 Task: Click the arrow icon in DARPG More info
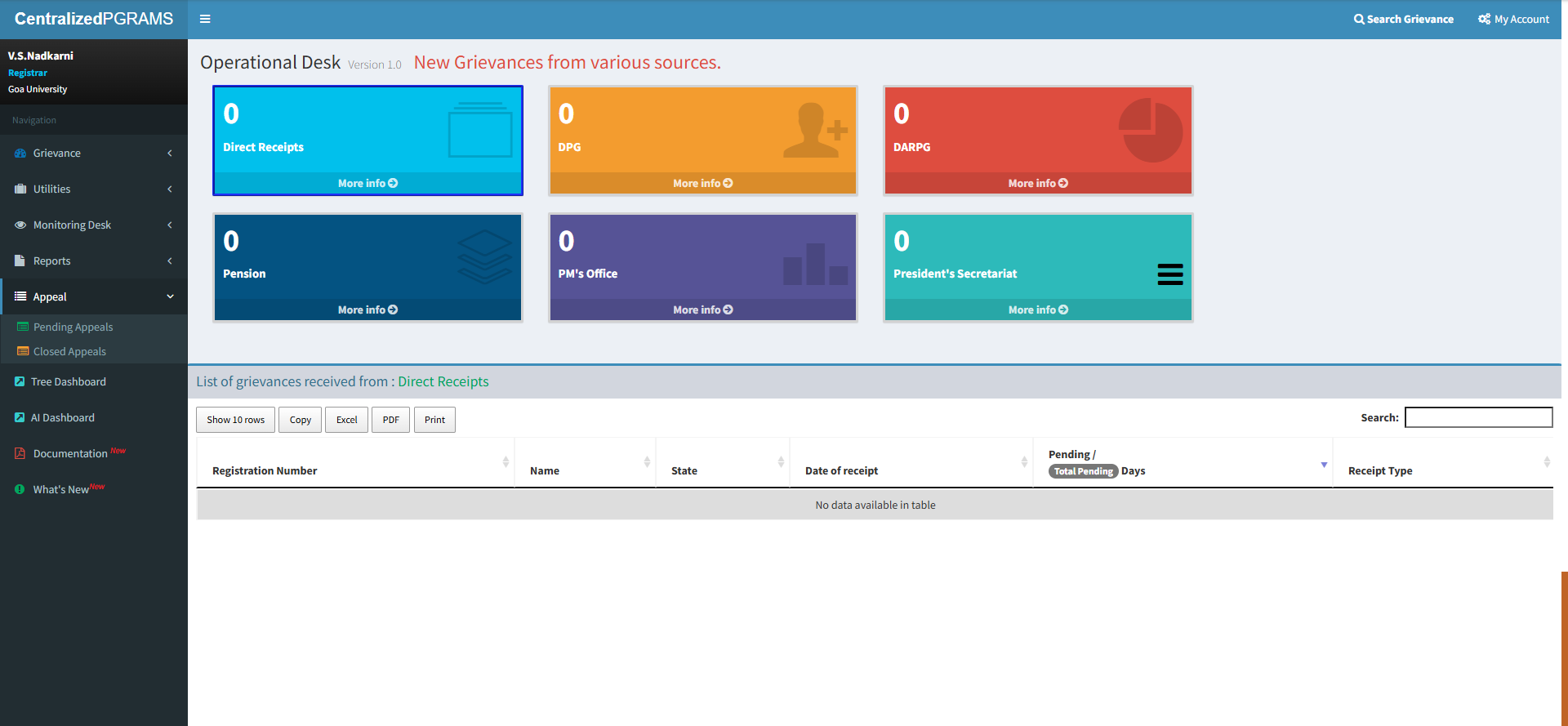coord(1063,183)
